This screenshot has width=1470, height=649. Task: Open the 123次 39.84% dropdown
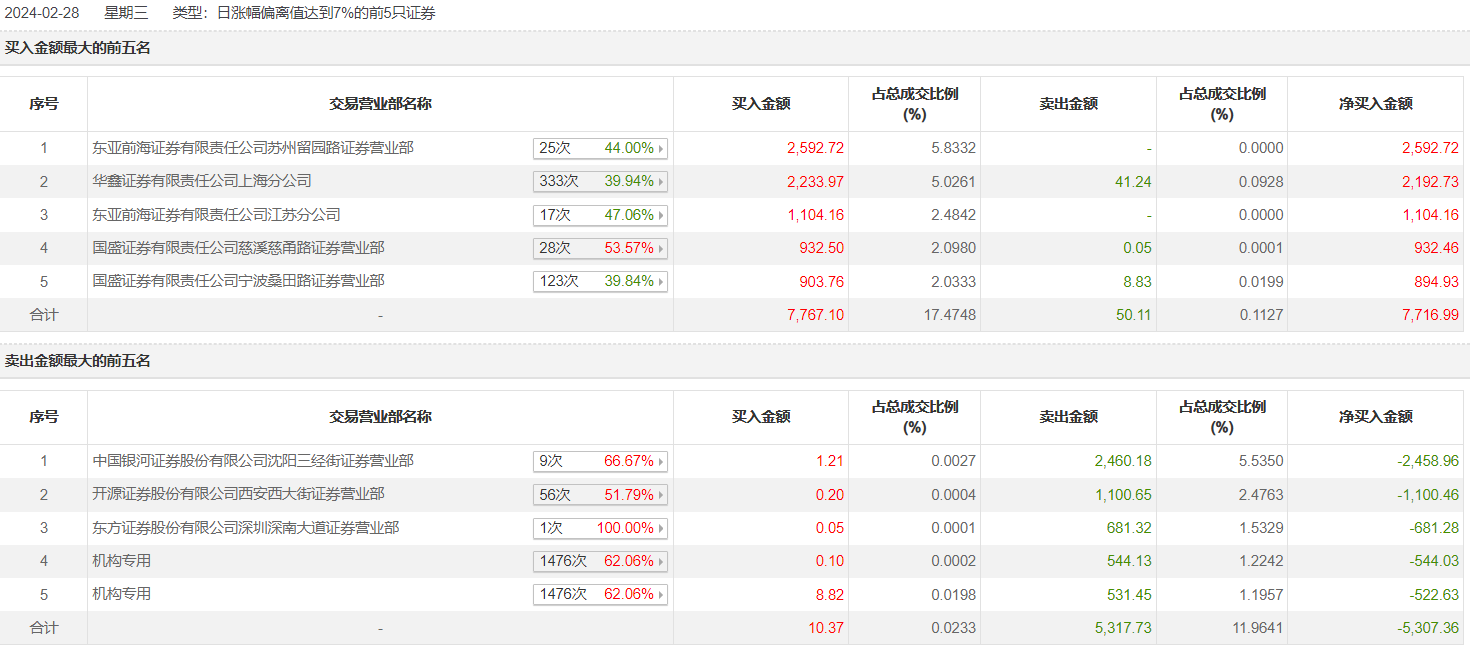661,281
